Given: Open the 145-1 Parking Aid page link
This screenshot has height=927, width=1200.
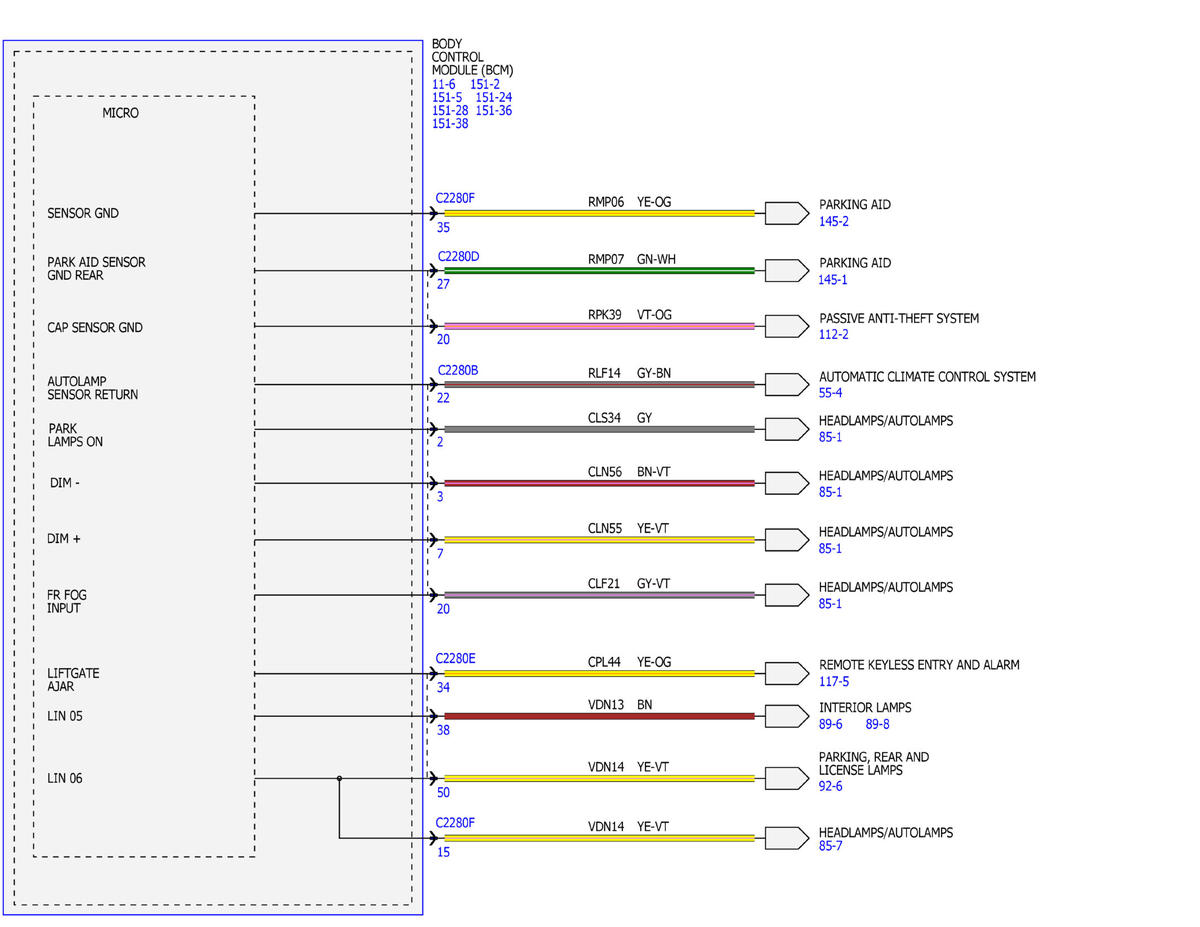Looking at the screenshot, I should (833, 280).
